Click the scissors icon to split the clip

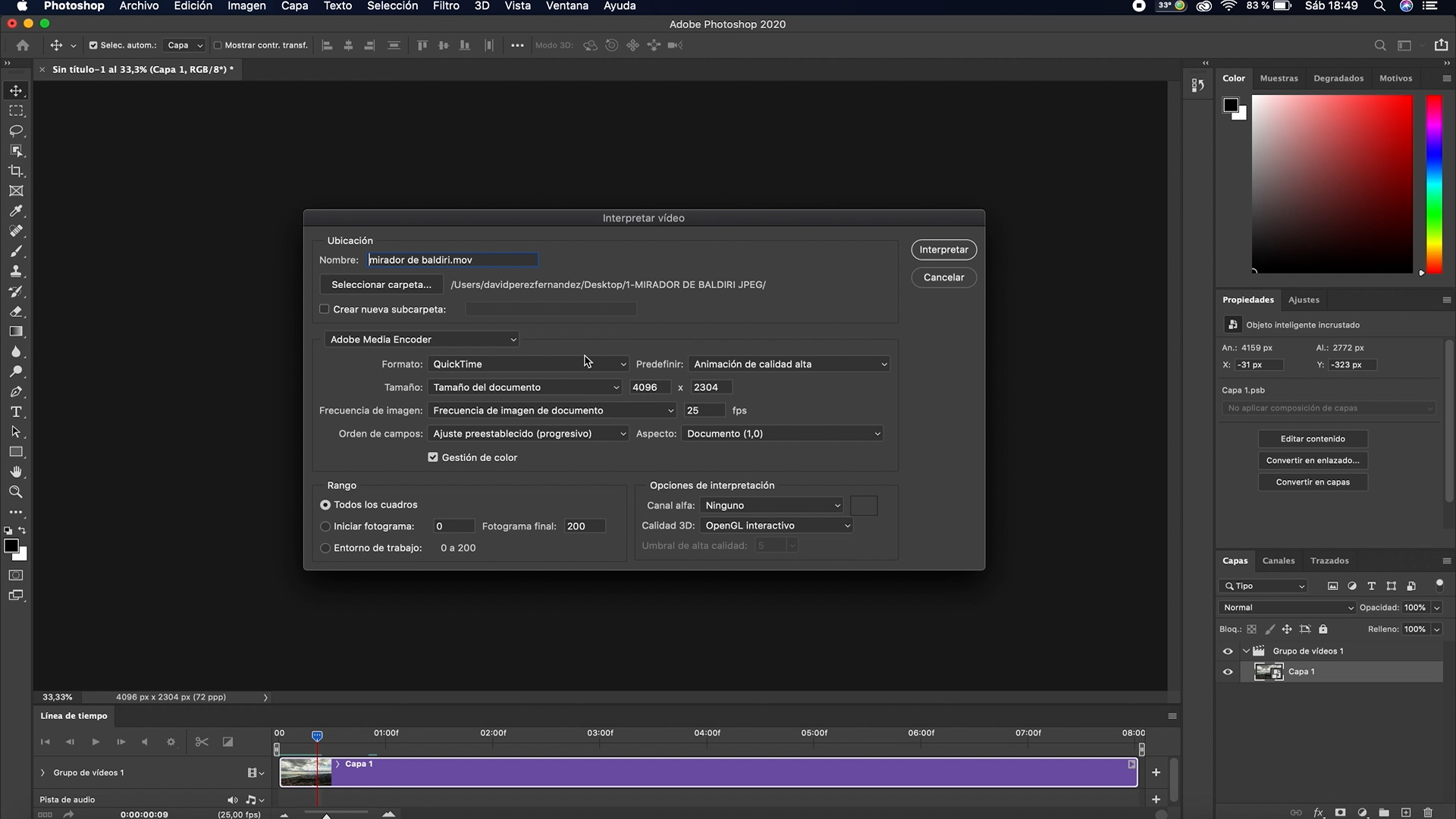(x=201, y=742)
